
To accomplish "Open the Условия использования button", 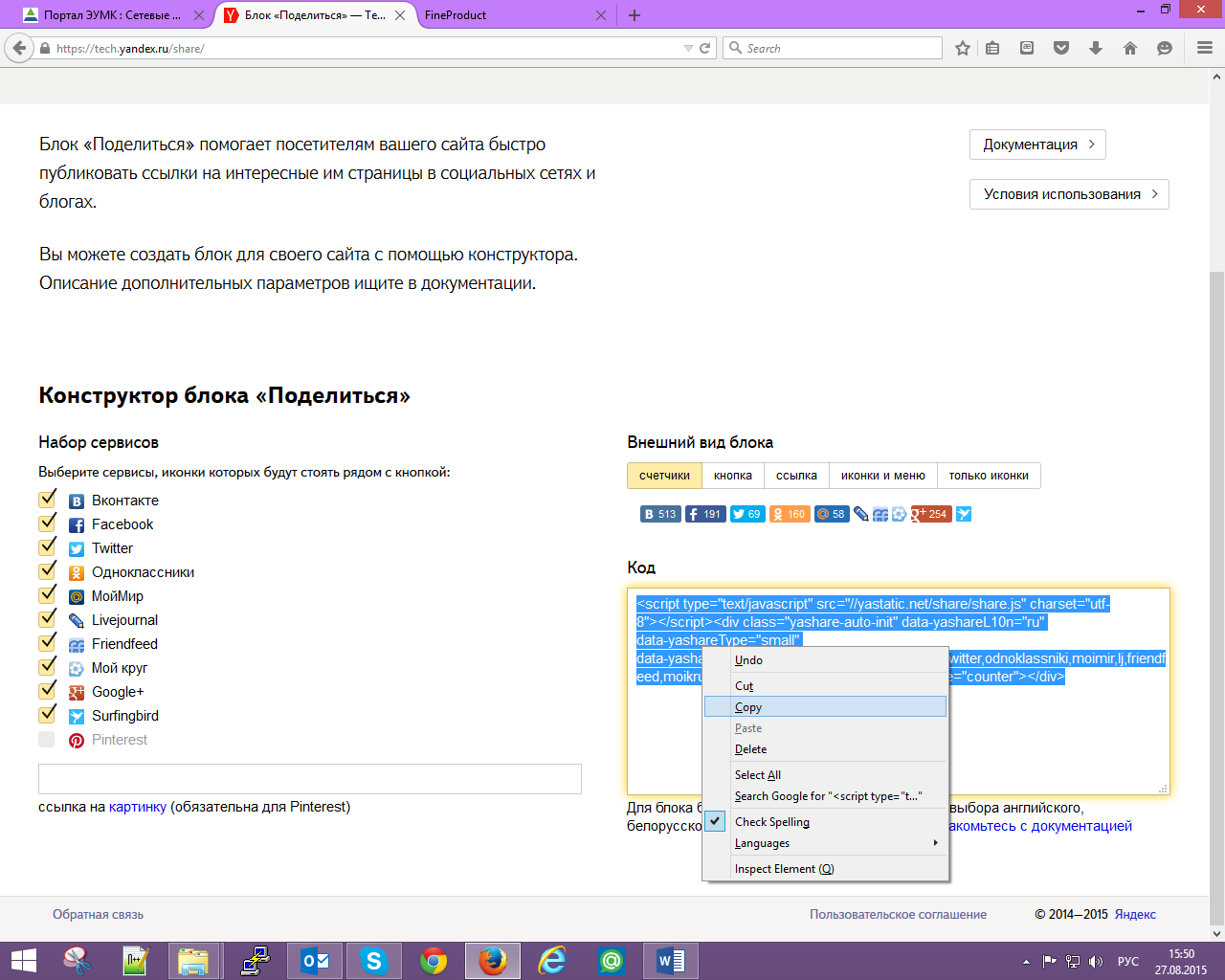I will tap(1069, 194).
